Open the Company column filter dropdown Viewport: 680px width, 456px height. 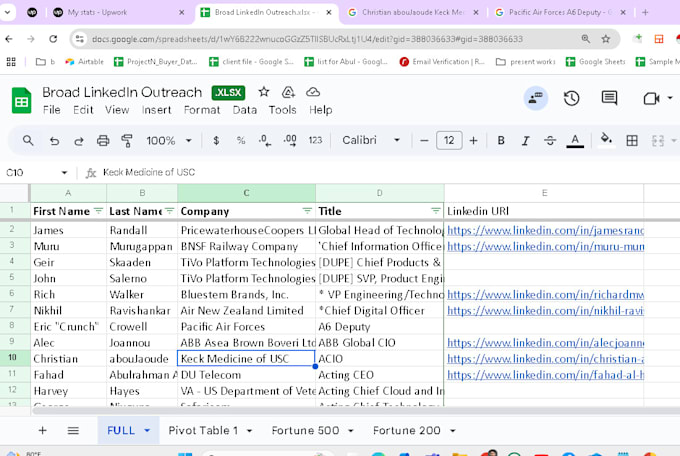tap(307, 212)
